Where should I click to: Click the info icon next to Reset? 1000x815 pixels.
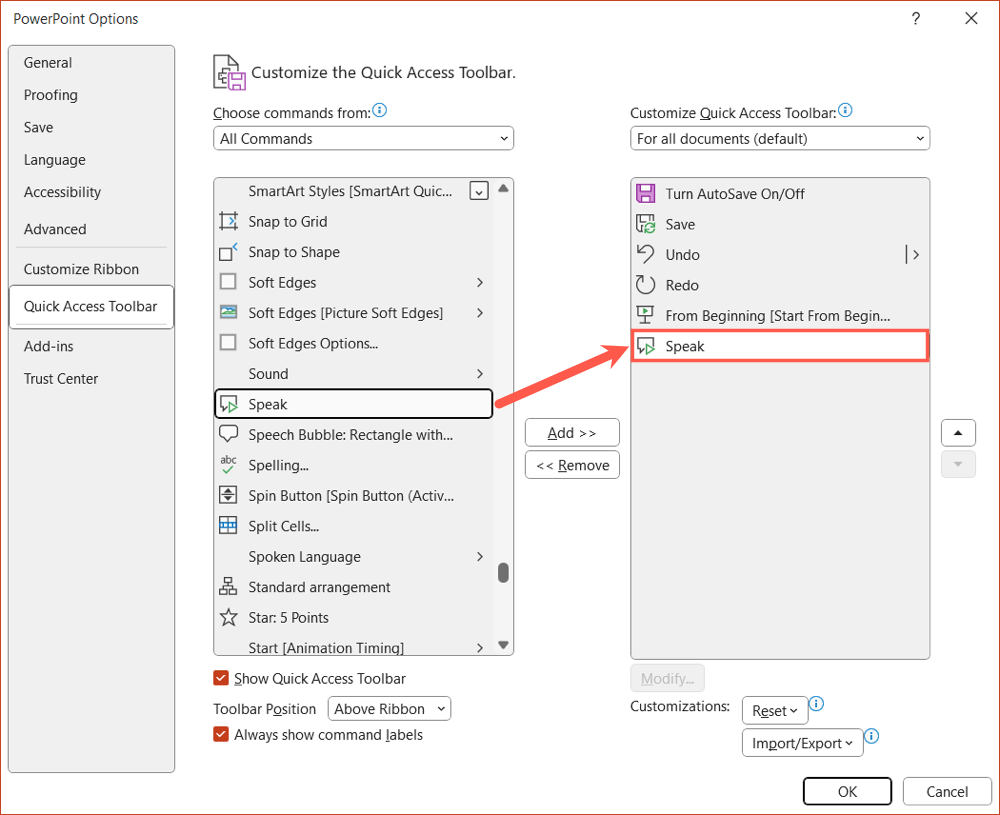(816, 704)
